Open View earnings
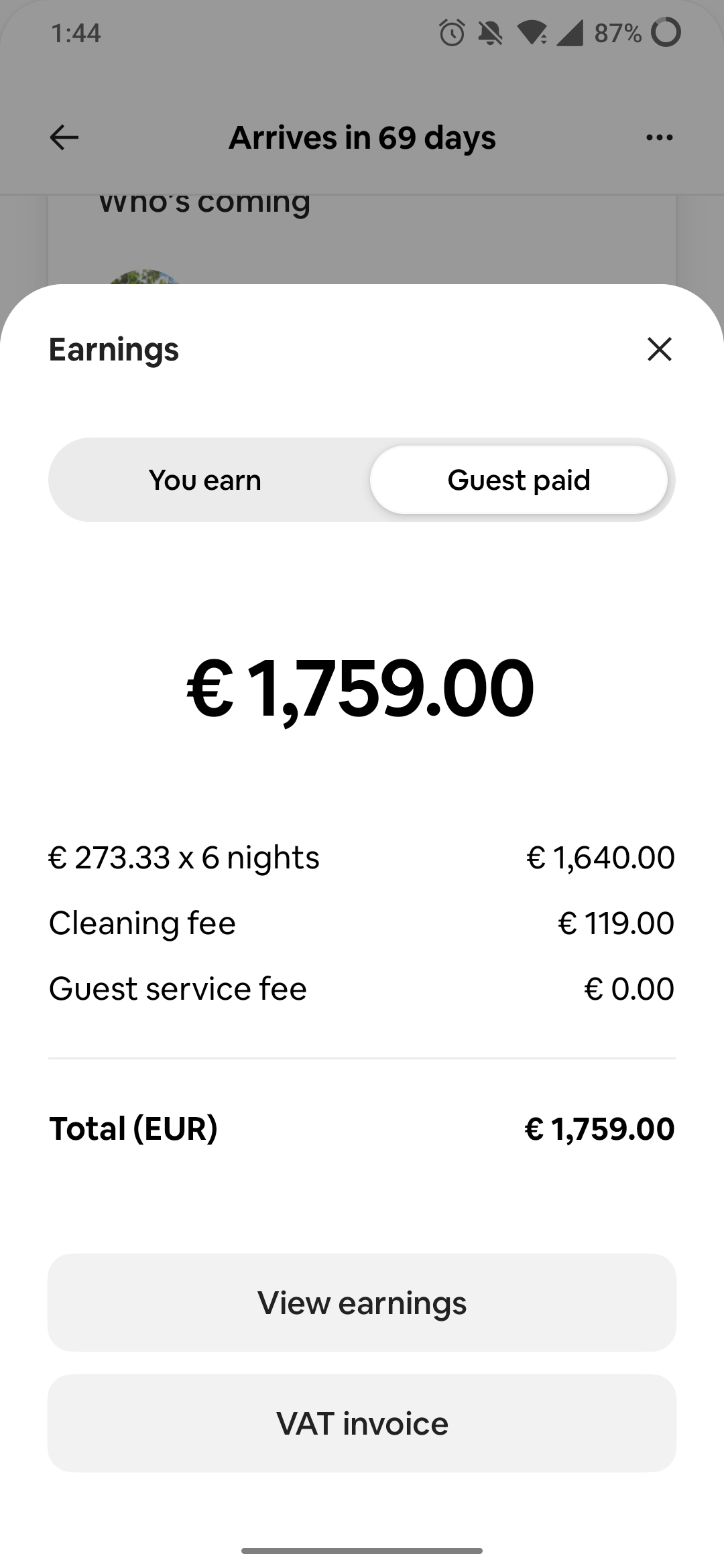 click(362, 1303)
